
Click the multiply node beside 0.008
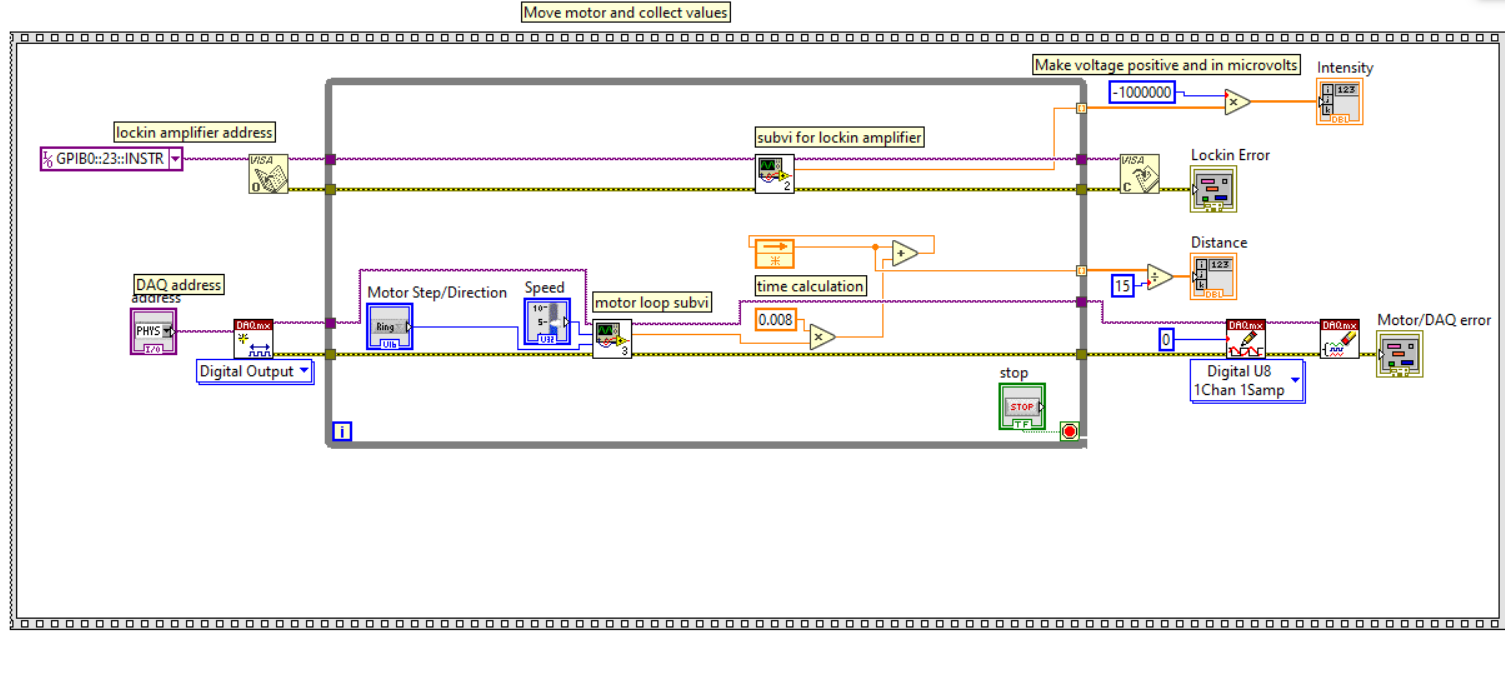822,338
